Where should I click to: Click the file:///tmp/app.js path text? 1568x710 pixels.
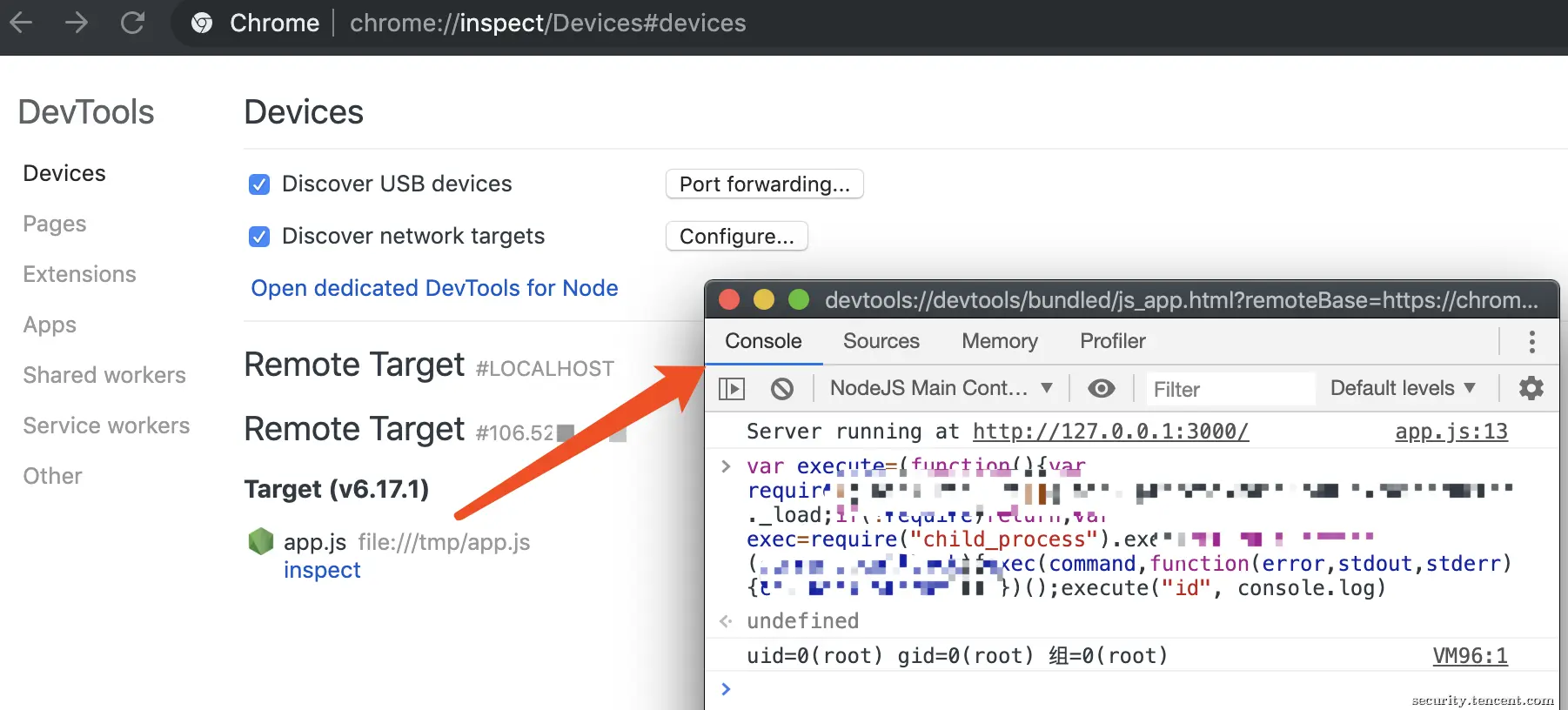coord(444,542)
